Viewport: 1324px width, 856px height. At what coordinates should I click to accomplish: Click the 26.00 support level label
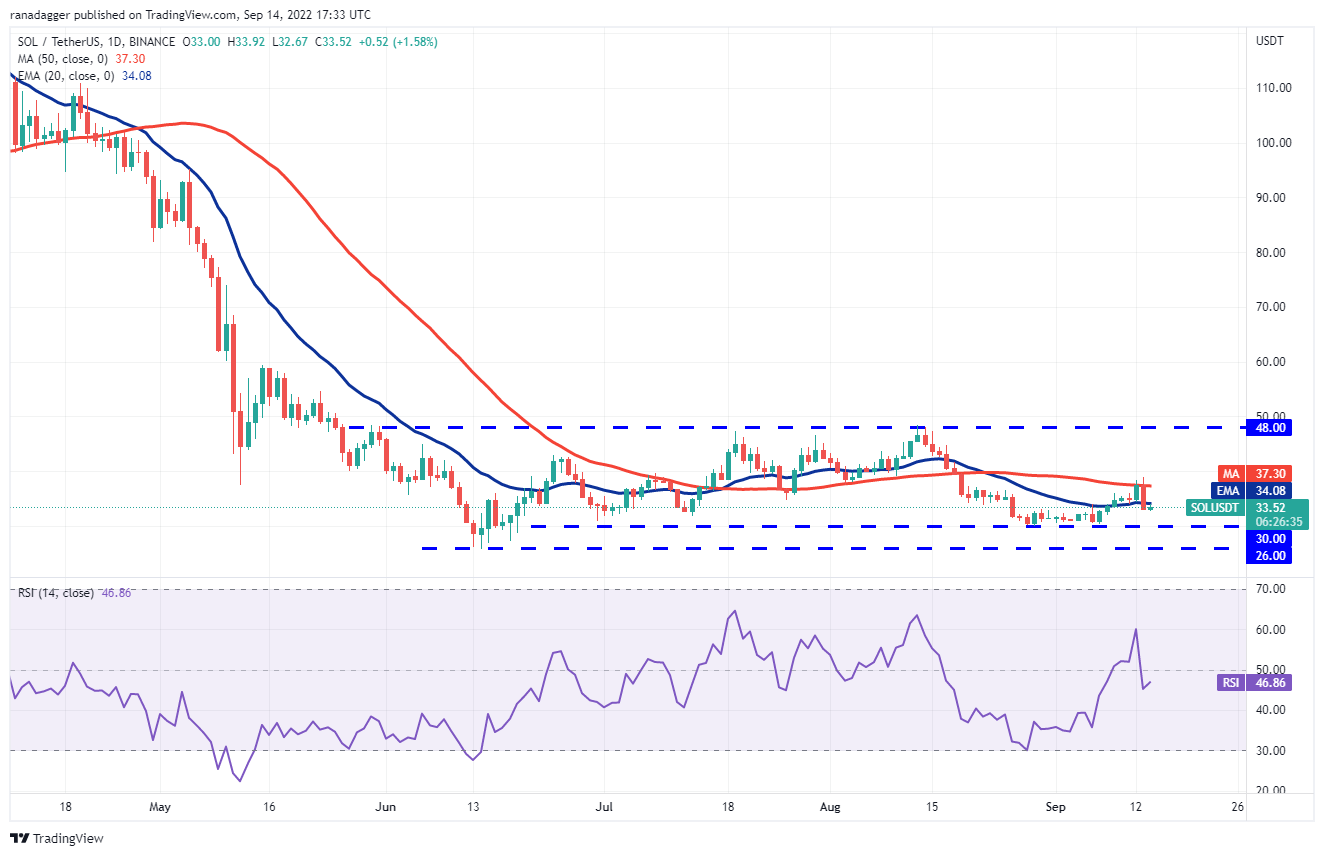[x=1269, y=556]
